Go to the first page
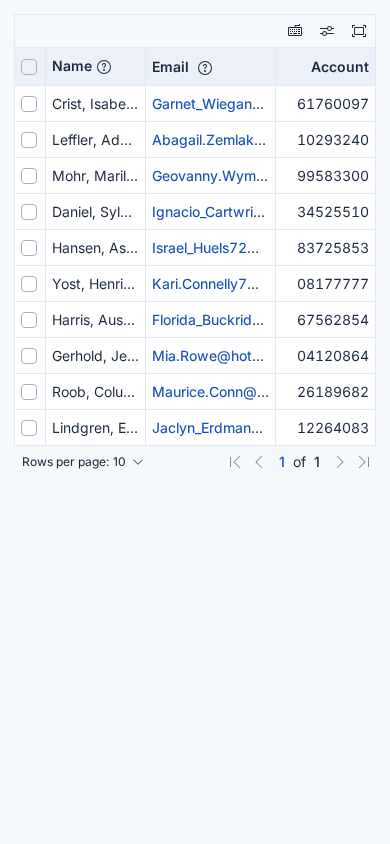 tap(235, 462)
